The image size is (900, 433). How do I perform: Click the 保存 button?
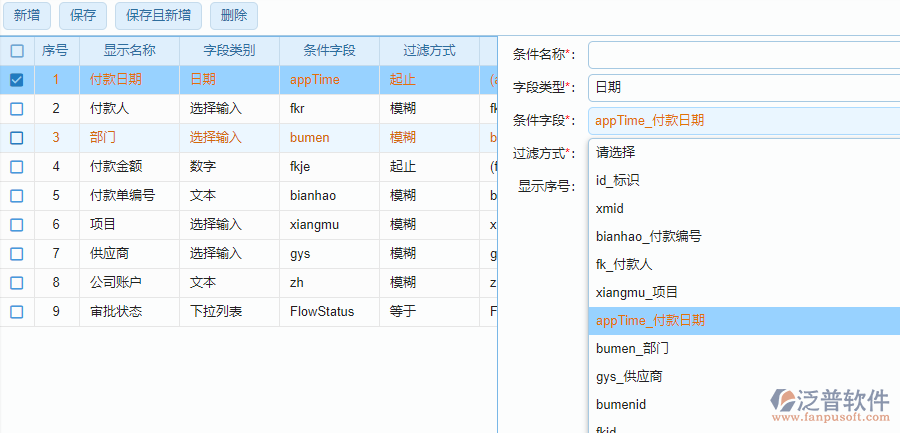83,16
